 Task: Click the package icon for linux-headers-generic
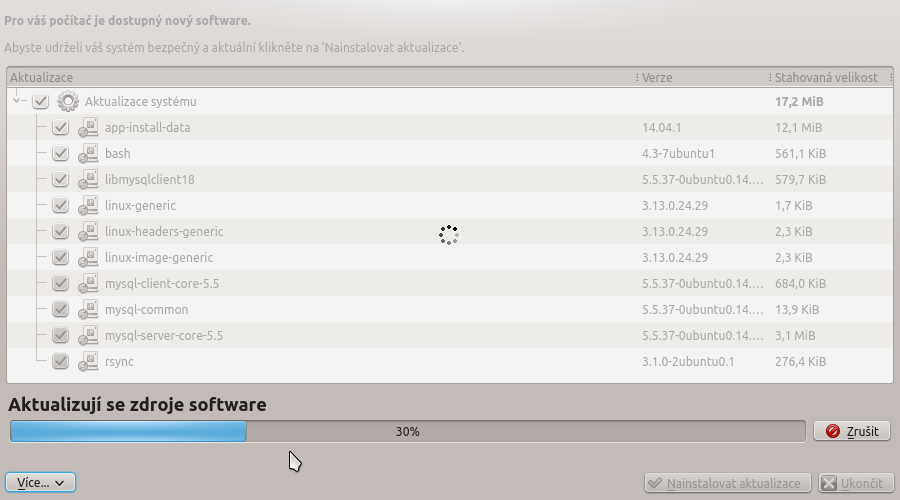88,231
